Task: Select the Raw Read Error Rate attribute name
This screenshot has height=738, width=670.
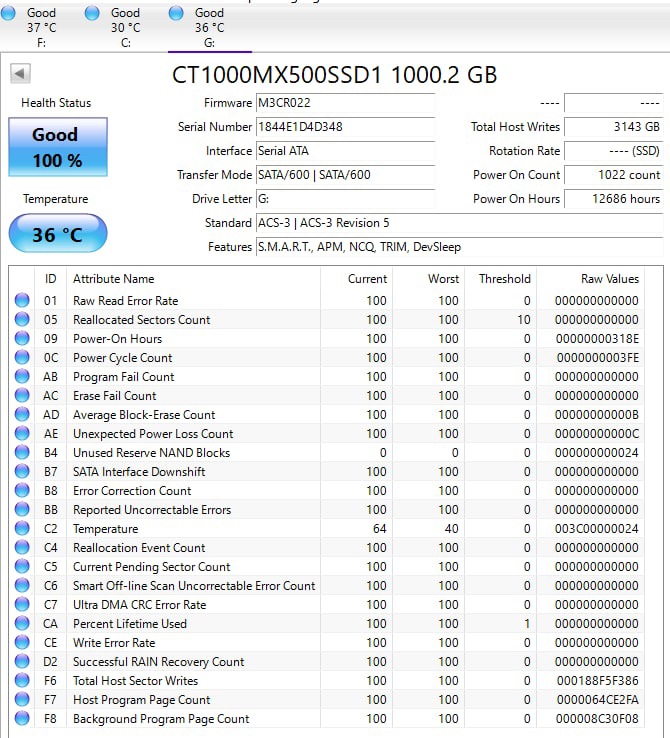Action: 126,300
